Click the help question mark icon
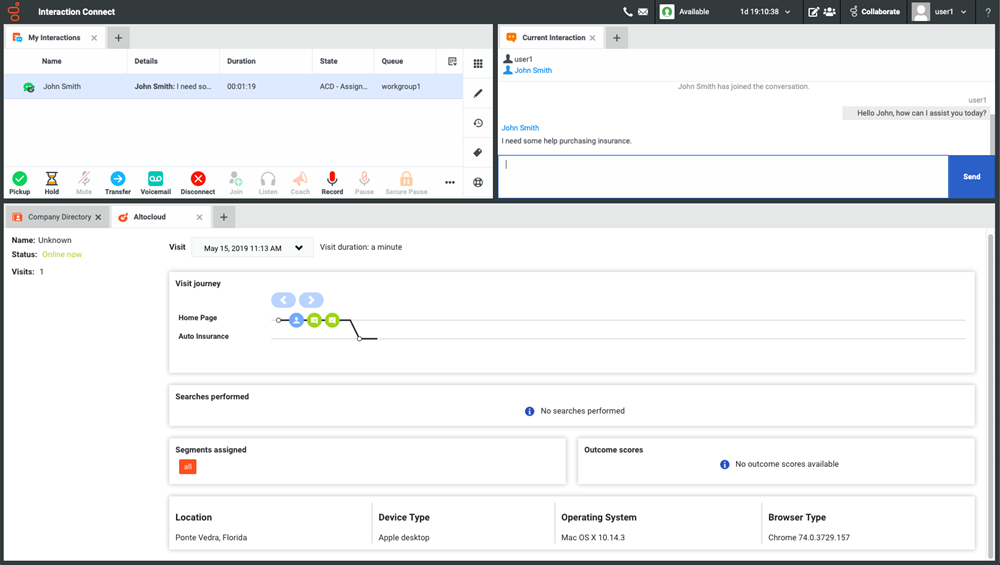Image resolution: width=1000 pixels, height=565 pixels. [x=988, y=12]
